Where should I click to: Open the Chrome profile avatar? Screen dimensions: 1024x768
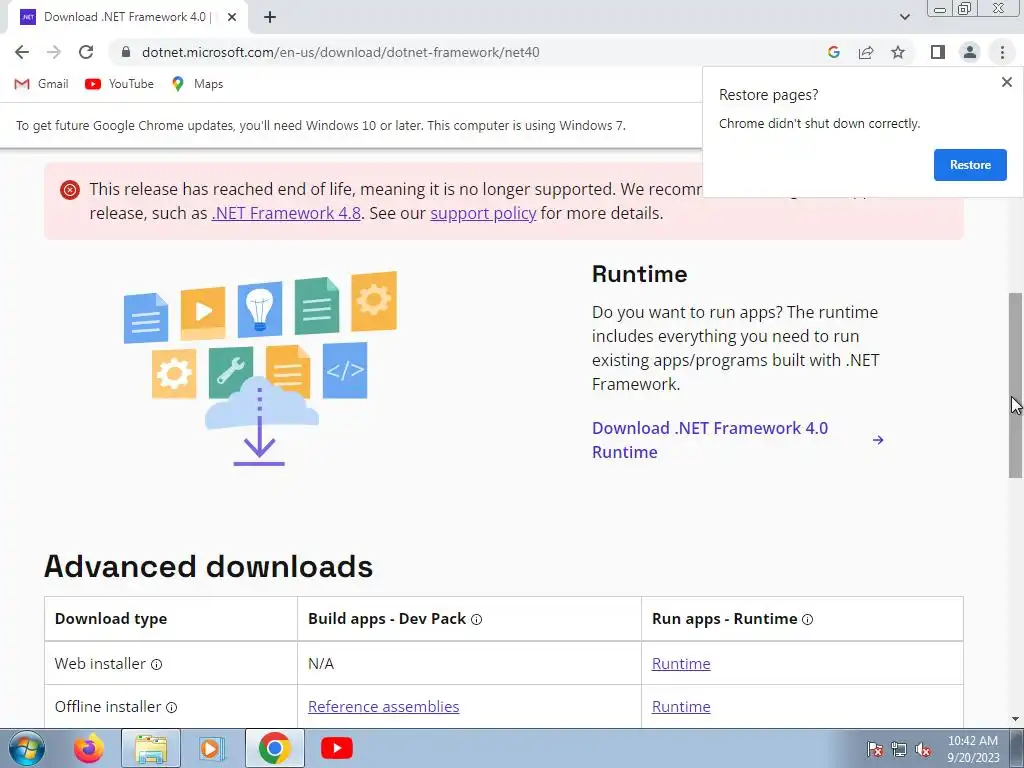click(970, 52)
